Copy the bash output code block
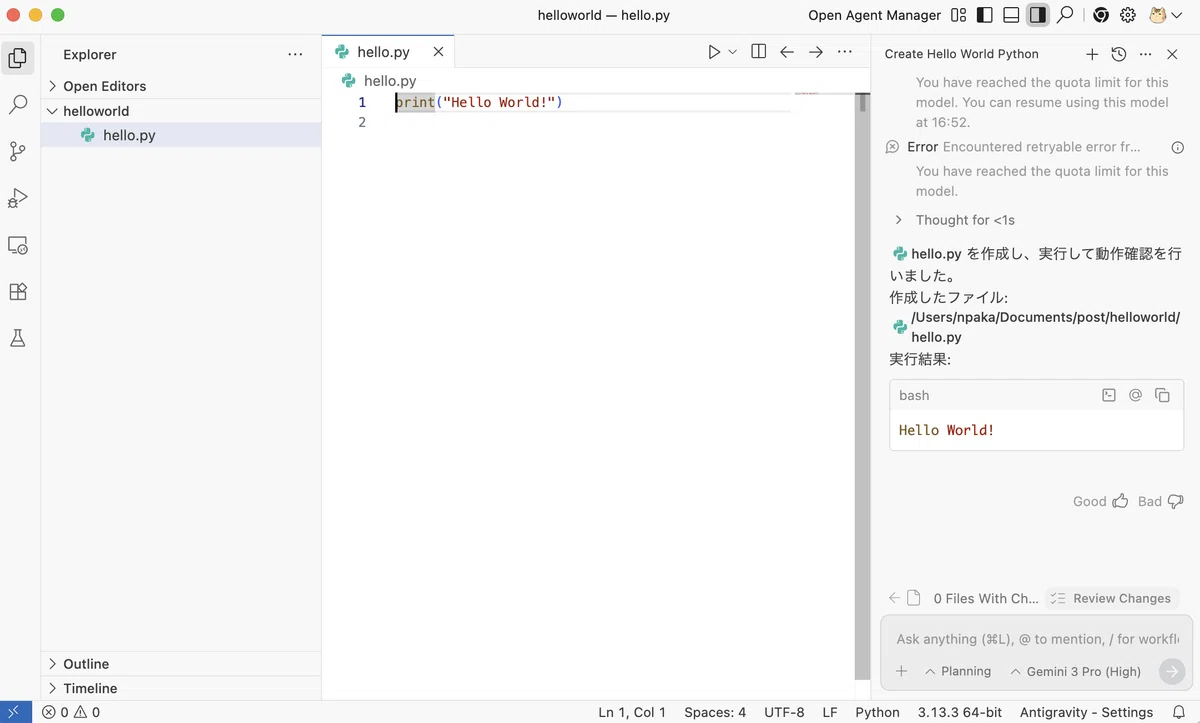Image resolution: width=1200 pixels, height=723 pixels. point(1162,395)
